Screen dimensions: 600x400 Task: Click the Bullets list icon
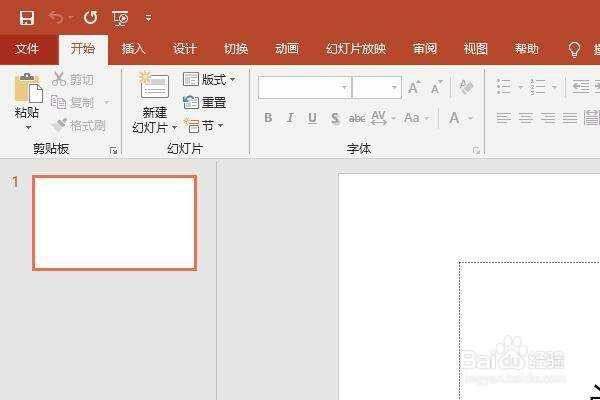(x=504, y=87)
